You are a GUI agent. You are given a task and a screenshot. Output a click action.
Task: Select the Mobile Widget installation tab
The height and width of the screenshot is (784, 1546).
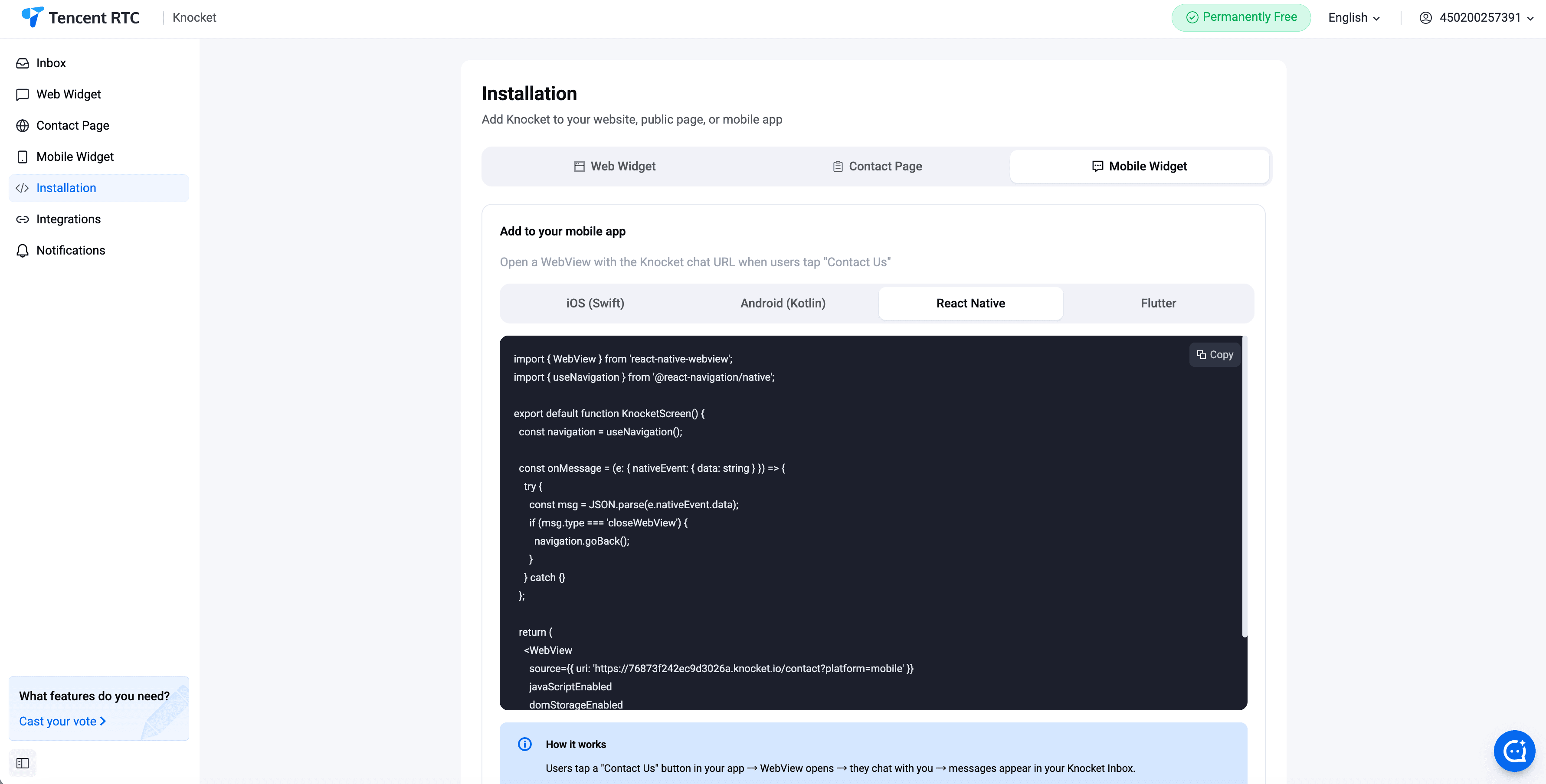pos(1139,166)
